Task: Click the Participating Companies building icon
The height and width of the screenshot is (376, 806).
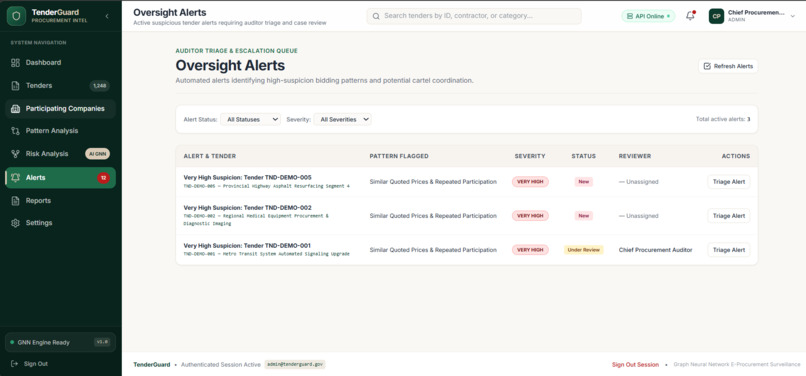Action: (x=15, y=109)
